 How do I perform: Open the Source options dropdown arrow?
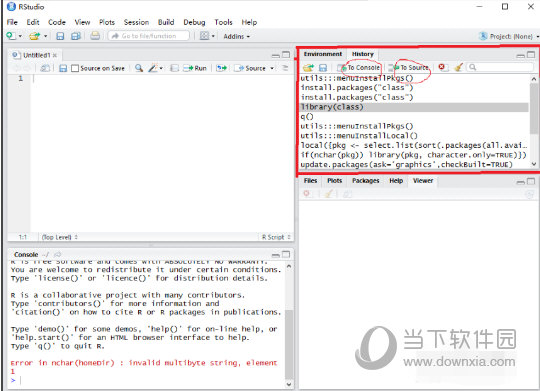pos(272,68)
